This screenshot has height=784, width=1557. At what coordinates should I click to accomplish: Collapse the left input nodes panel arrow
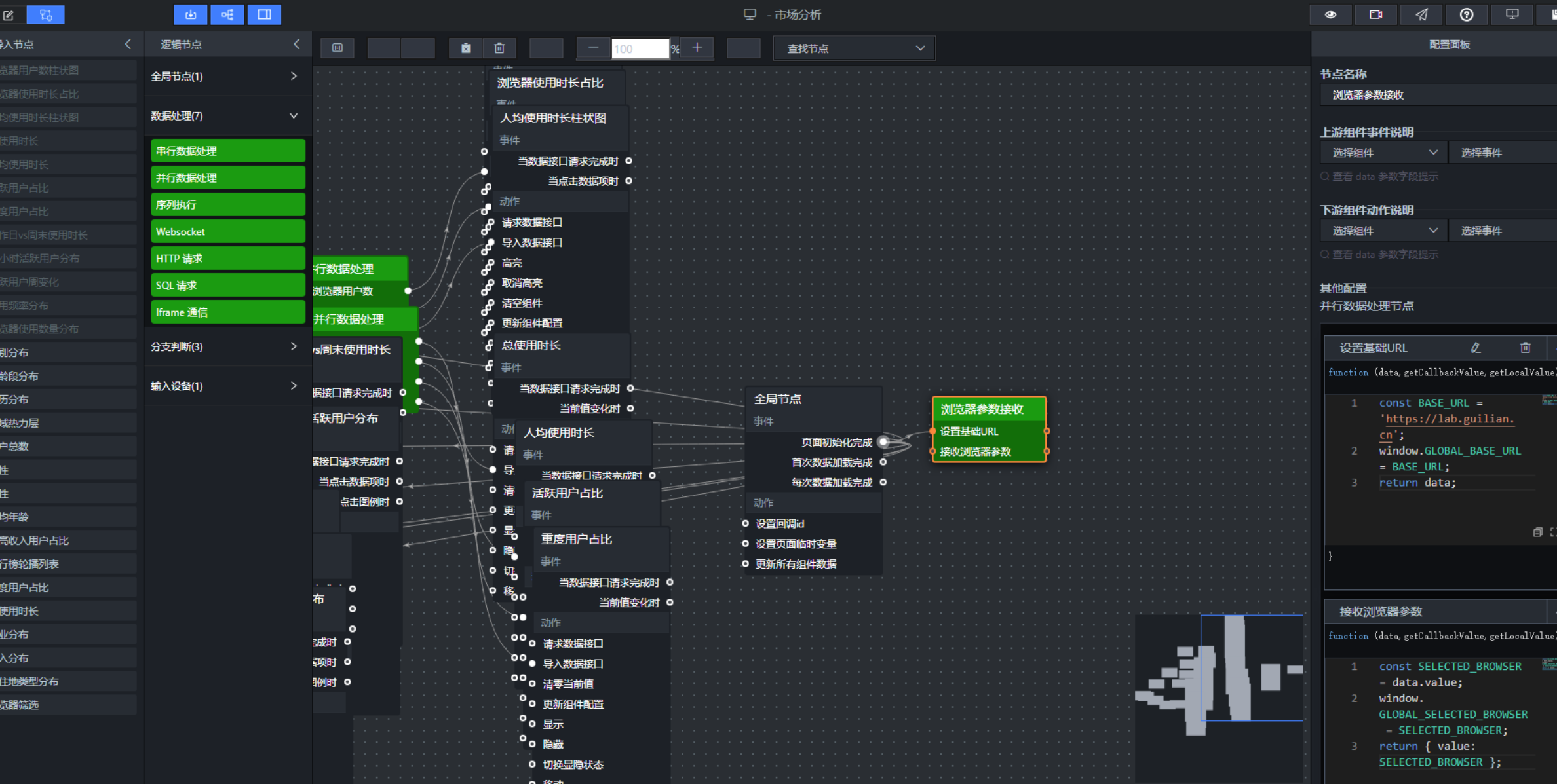coord(128,44)
